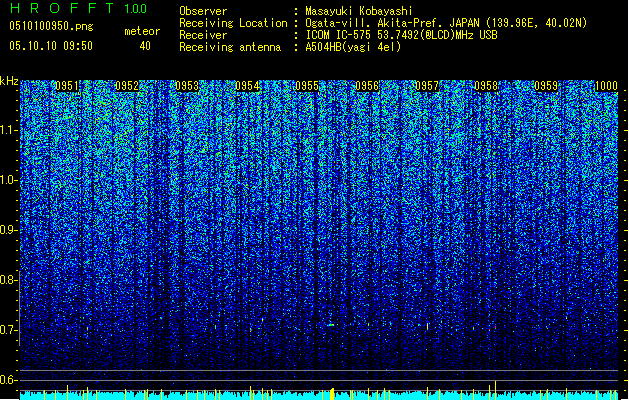Click the 0.8 frequency axis label
This screenshot has width=629, height=400.
9,280
